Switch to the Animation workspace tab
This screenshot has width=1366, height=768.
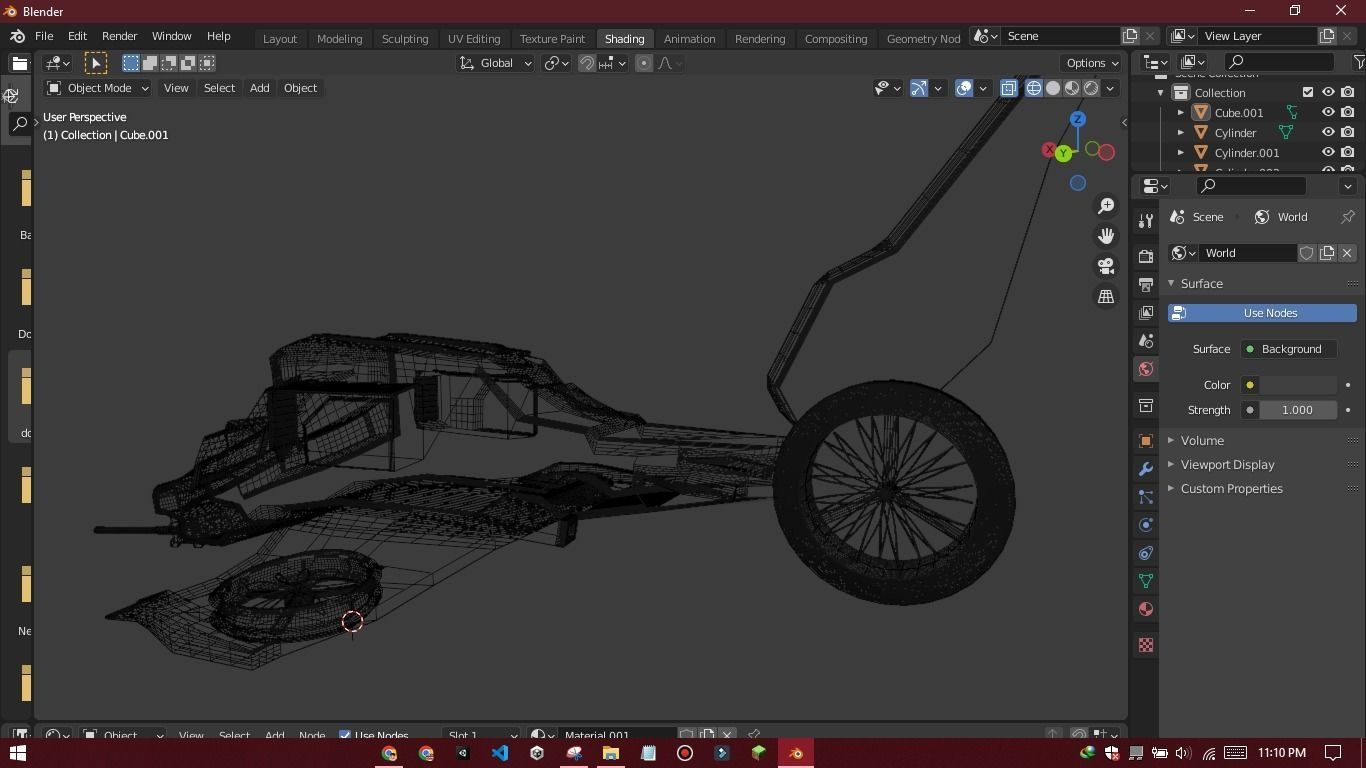click(689, 38)
